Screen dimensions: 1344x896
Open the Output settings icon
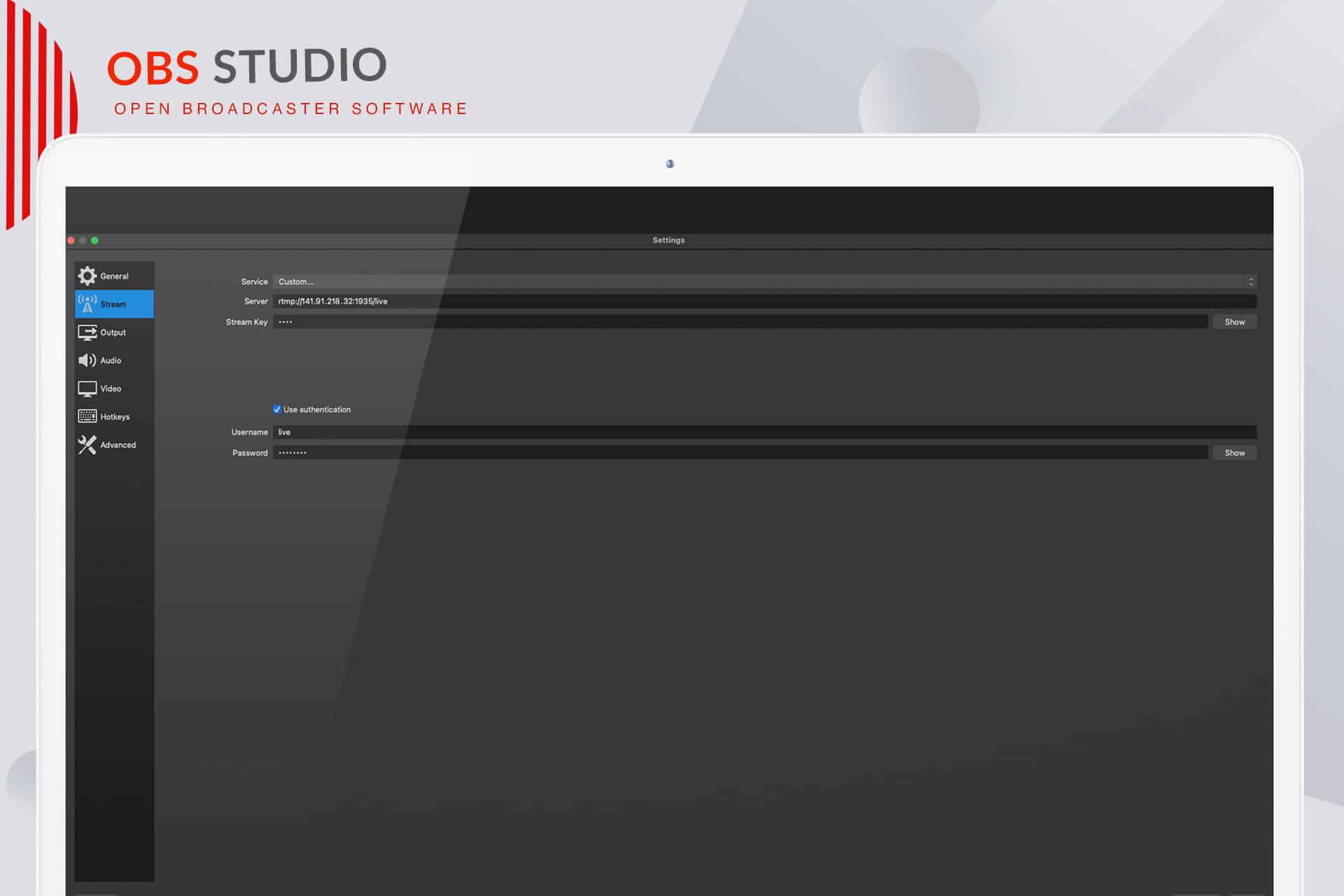point(87,332)
